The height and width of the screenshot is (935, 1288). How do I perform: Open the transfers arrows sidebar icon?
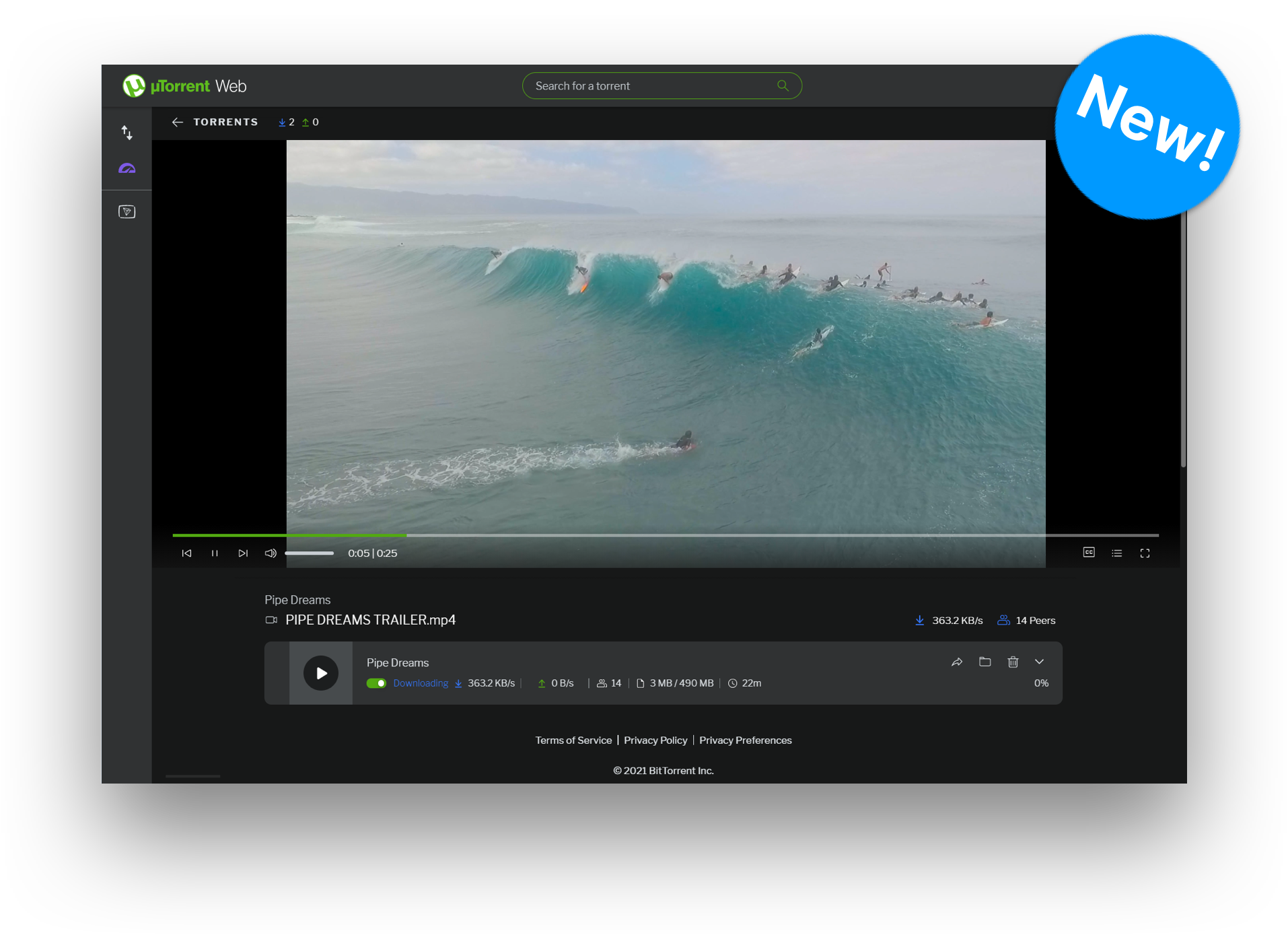pos(127,133)
